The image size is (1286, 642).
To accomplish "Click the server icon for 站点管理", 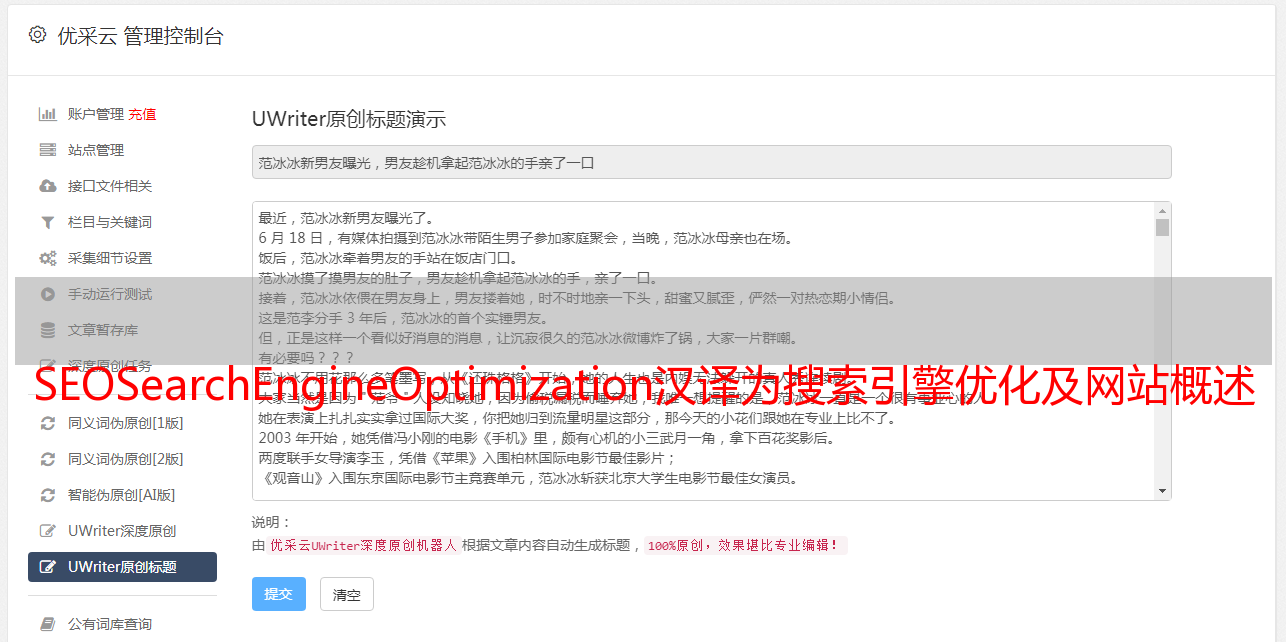I will (47, 150).
